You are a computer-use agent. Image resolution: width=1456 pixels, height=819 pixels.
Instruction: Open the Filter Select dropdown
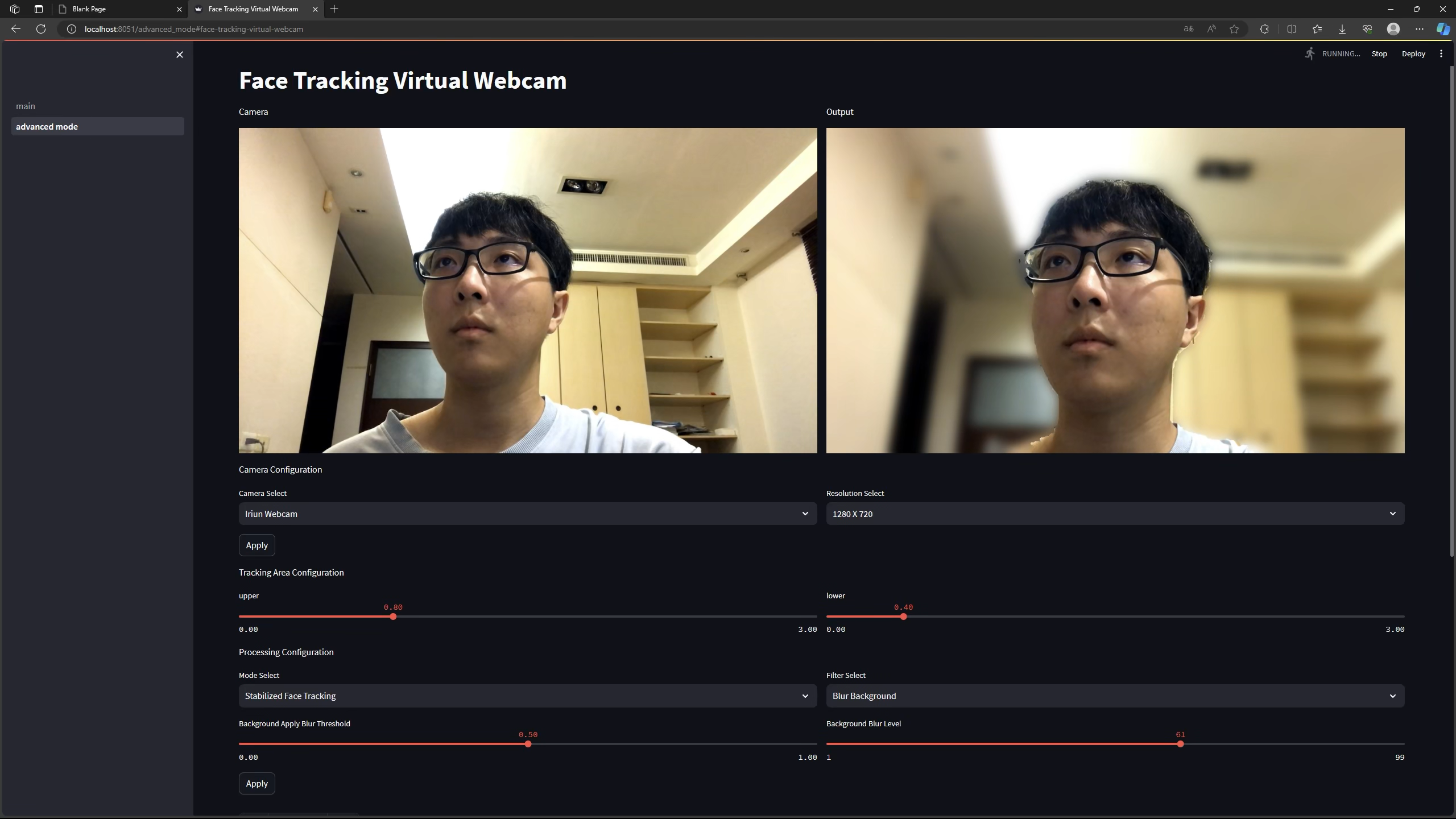1115,696
